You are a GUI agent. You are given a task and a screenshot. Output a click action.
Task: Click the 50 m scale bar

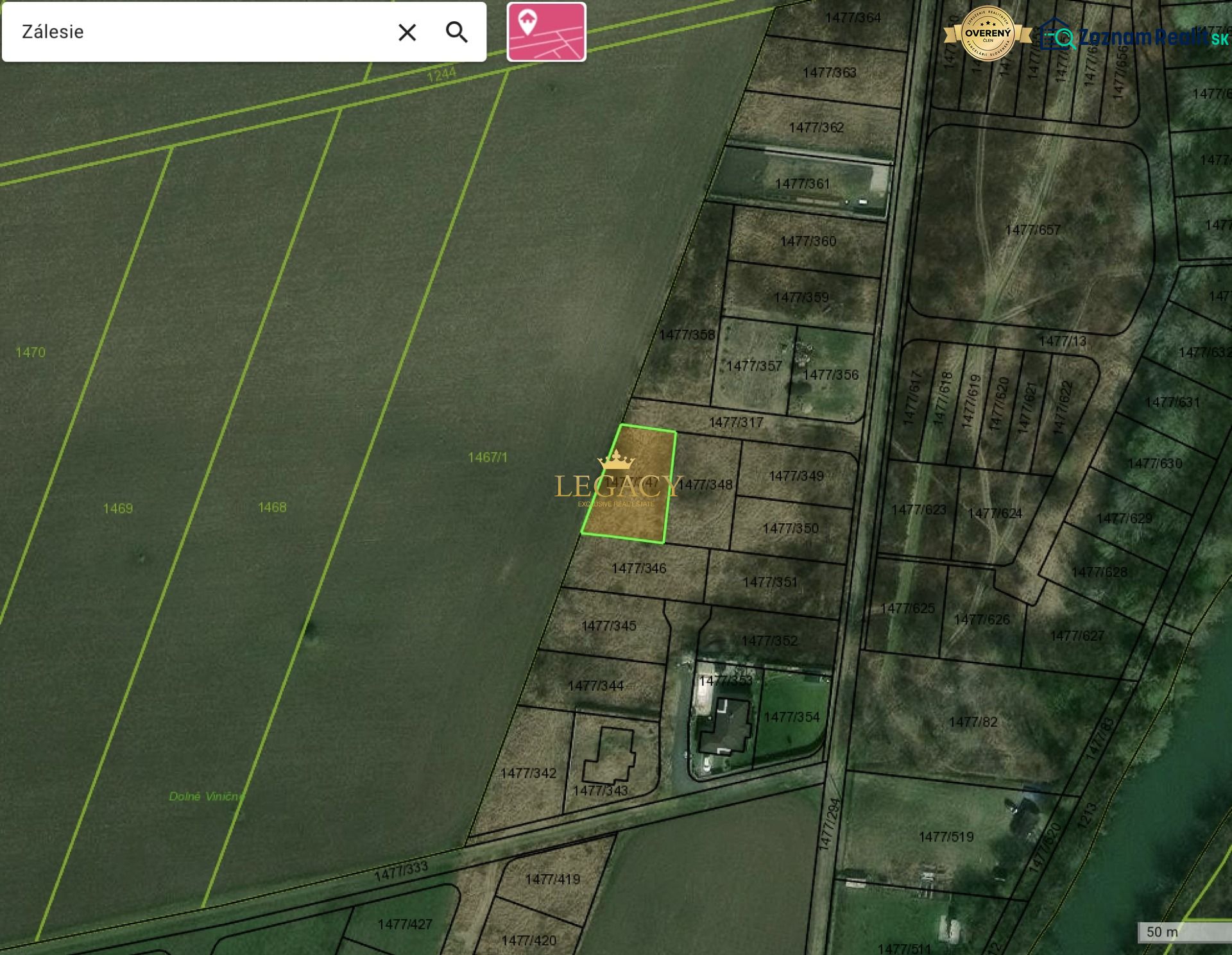(1185, 932)
